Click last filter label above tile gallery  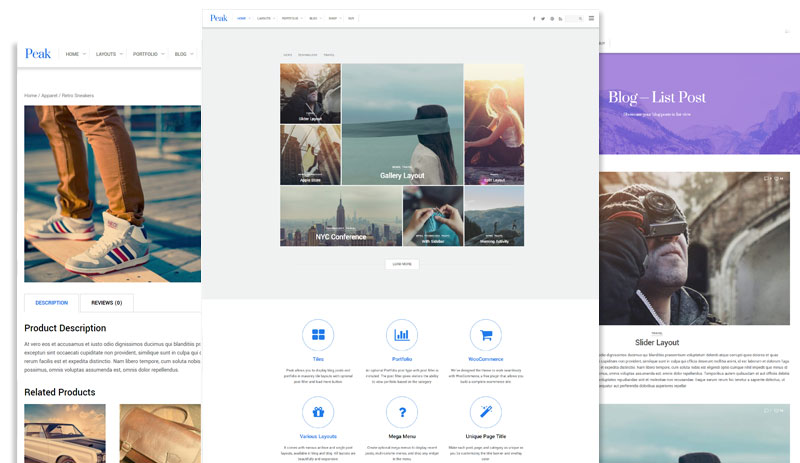pyautogui.click(x=329, y=55)
